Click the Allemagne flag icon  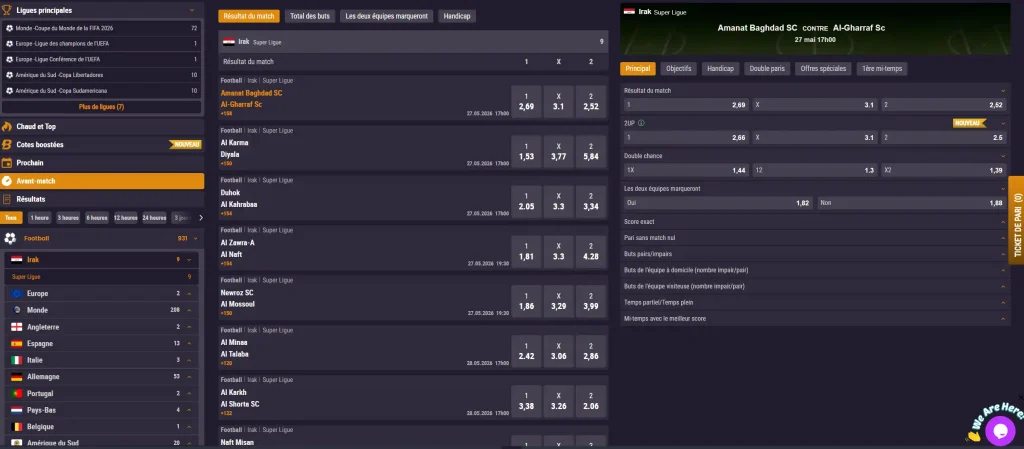(x=16, y=377)
